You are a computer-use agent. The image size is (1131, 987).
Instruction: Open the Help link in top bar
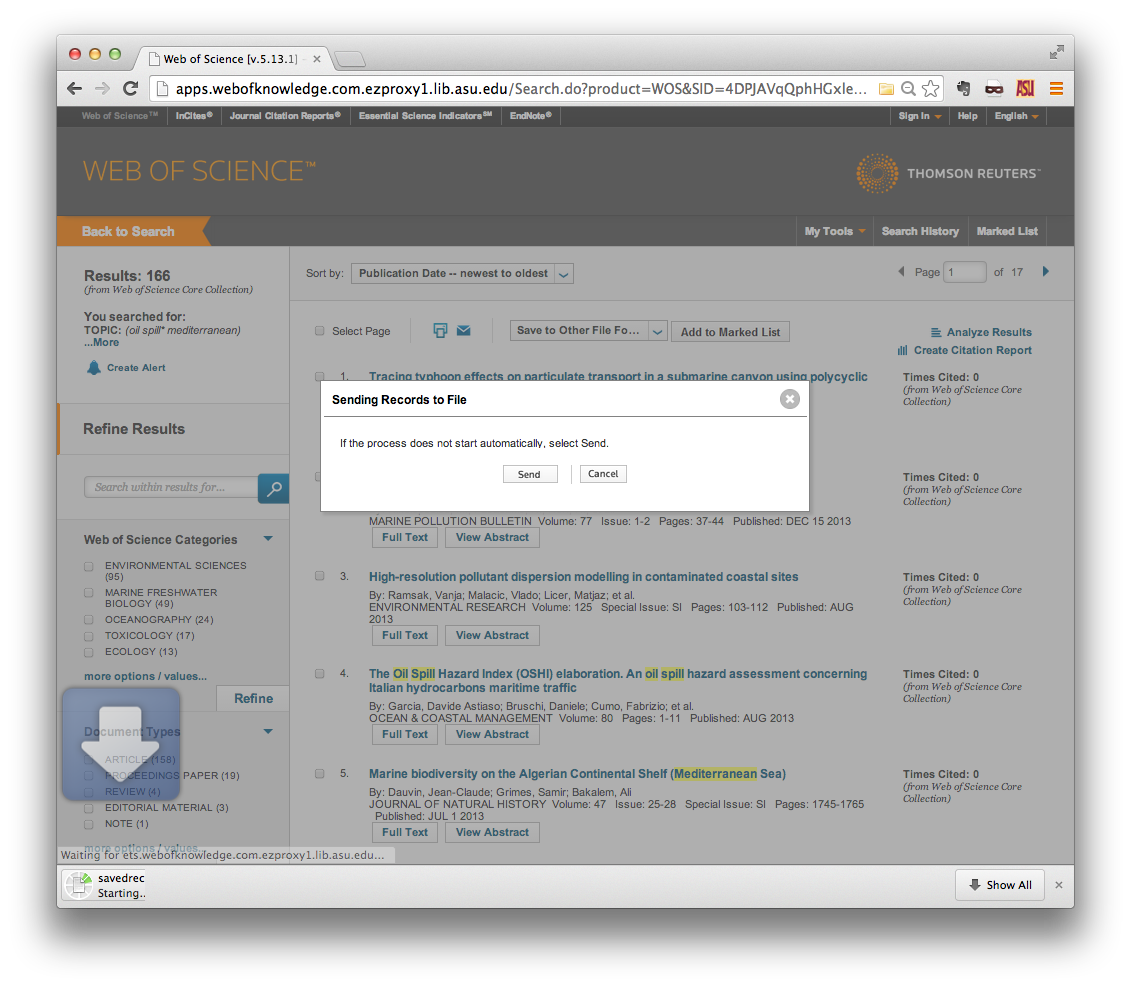[x=967, y=116]
